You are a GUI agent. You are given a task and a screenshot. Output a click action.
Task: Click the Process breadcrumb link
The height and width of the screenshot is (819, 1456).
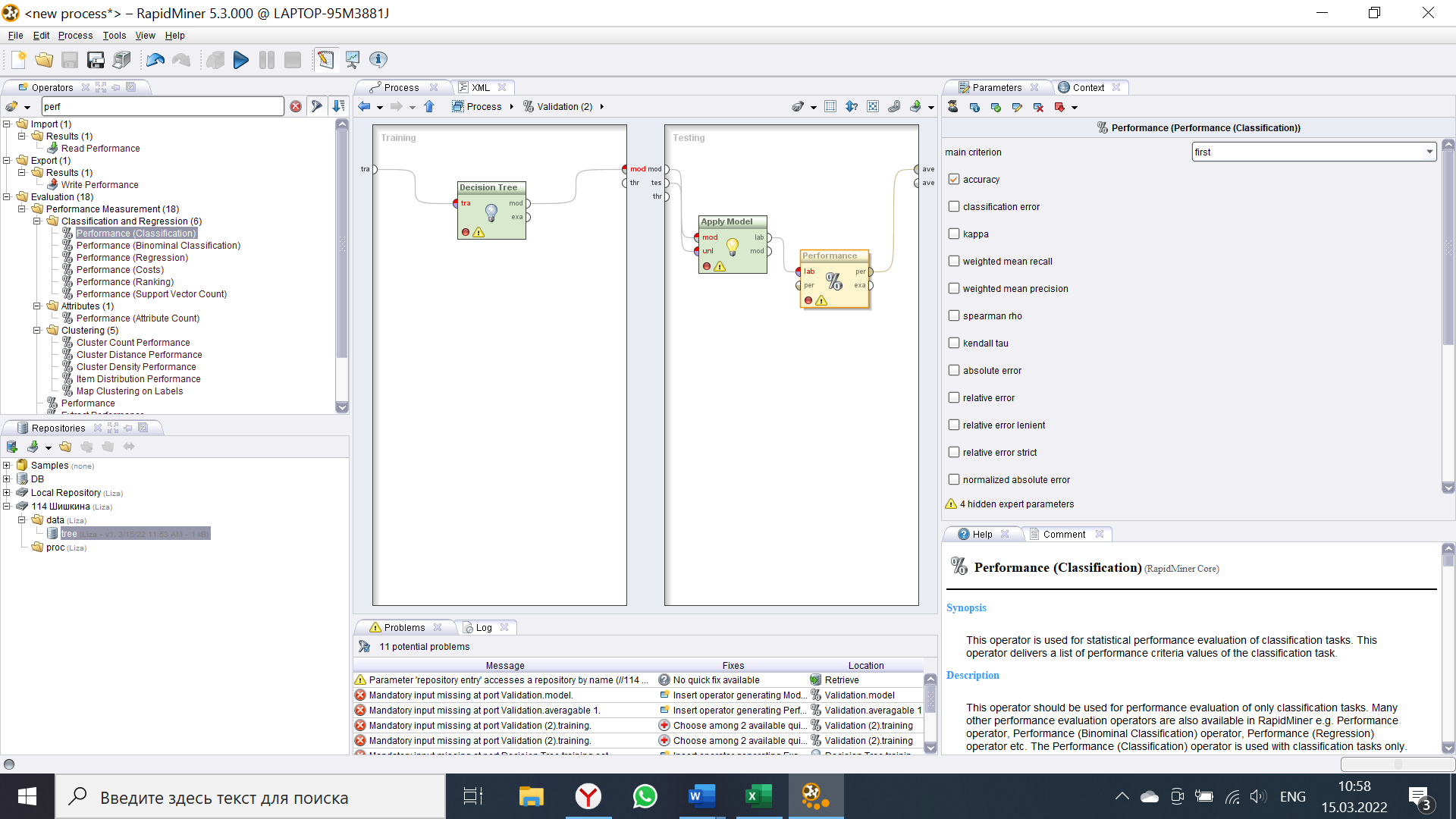pos(483,107)
